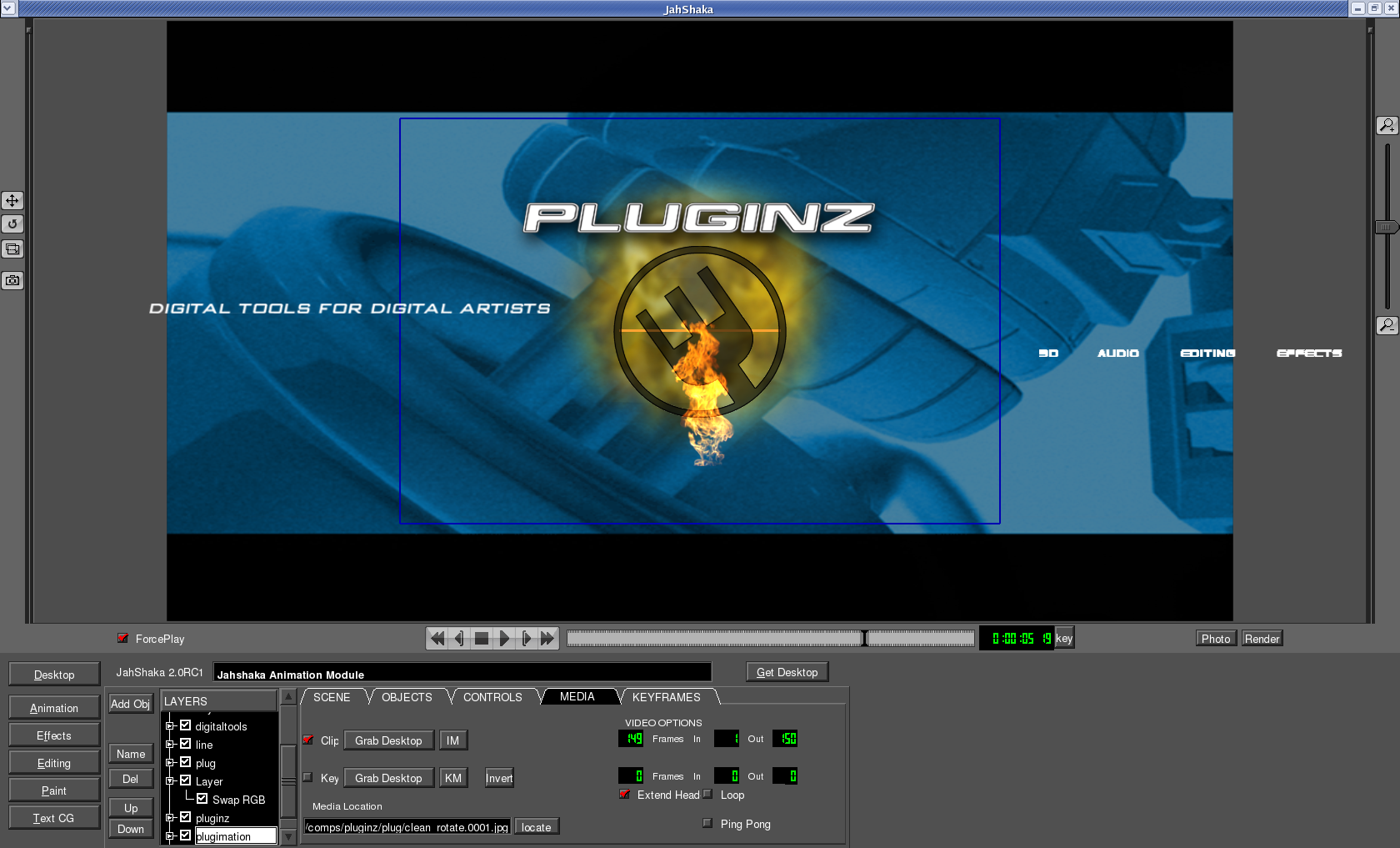
Task: Hide the digitaltools layer
Action: (186, 725)
